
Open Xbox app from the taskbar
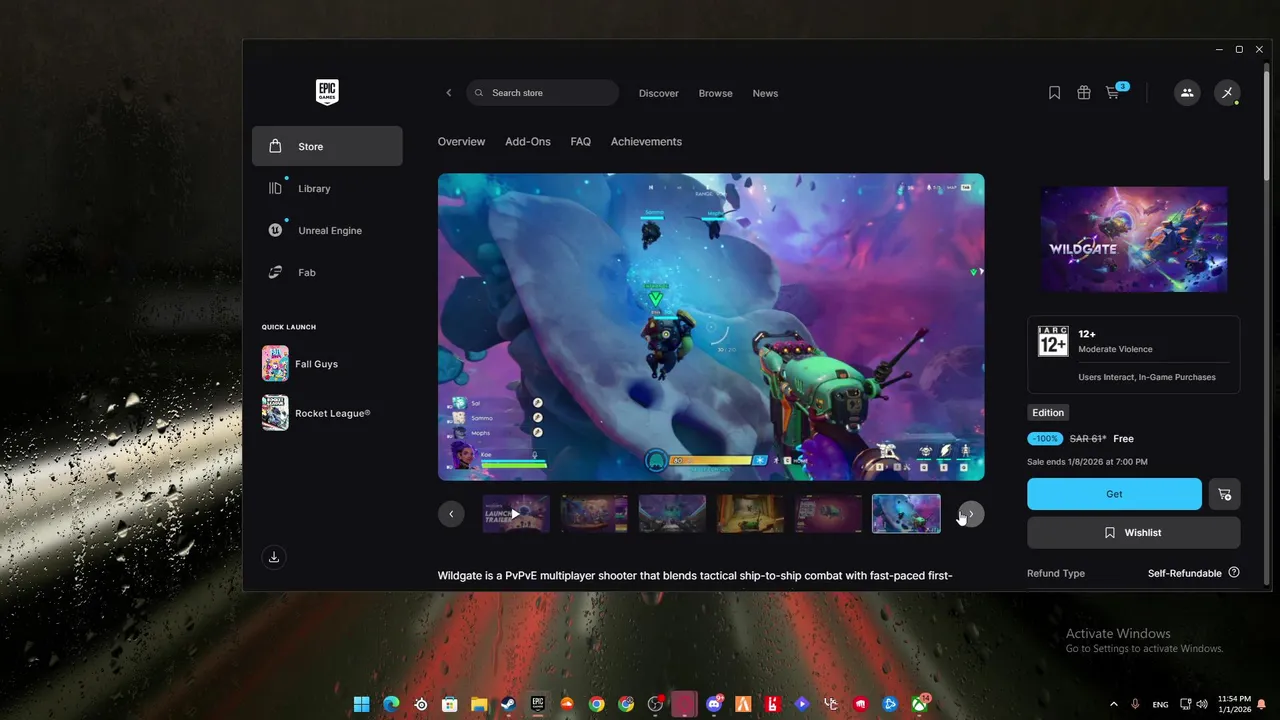click(x=919, y=704)
